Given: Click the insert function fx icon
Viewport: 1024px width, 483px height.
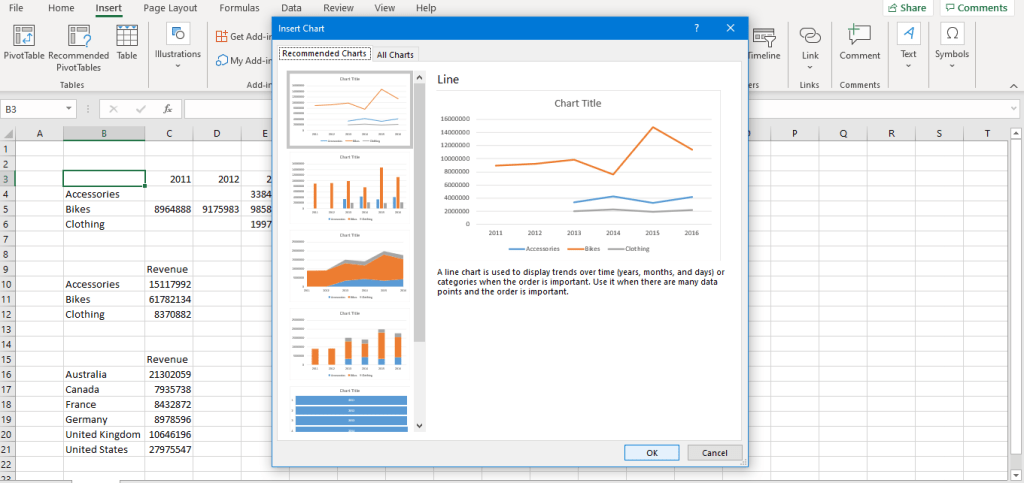Looking at the screenshot, I should point(167,109).
